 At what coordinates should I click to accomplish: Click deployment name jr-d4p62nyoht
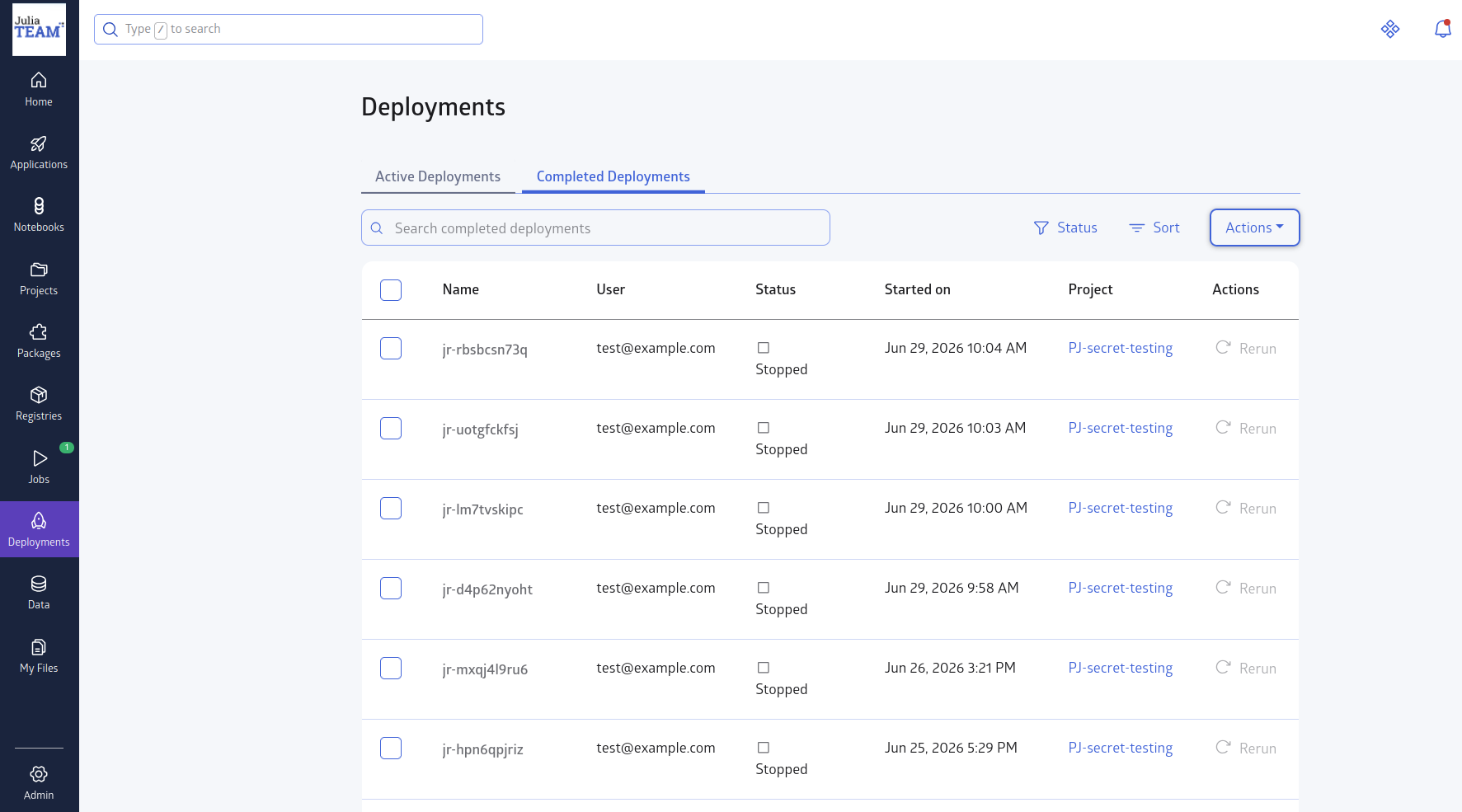tap(487, 589)
